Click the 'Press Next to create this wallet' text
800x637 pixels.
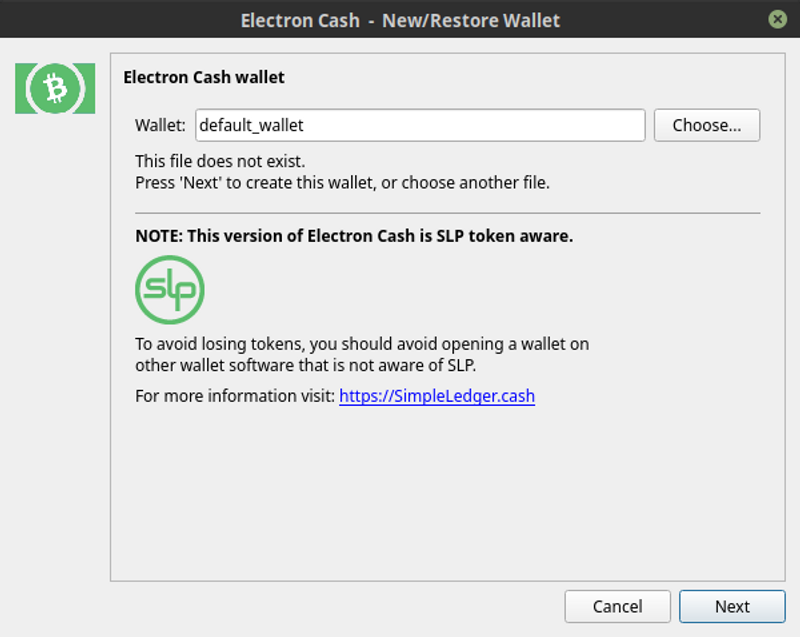tap(342, 183)
